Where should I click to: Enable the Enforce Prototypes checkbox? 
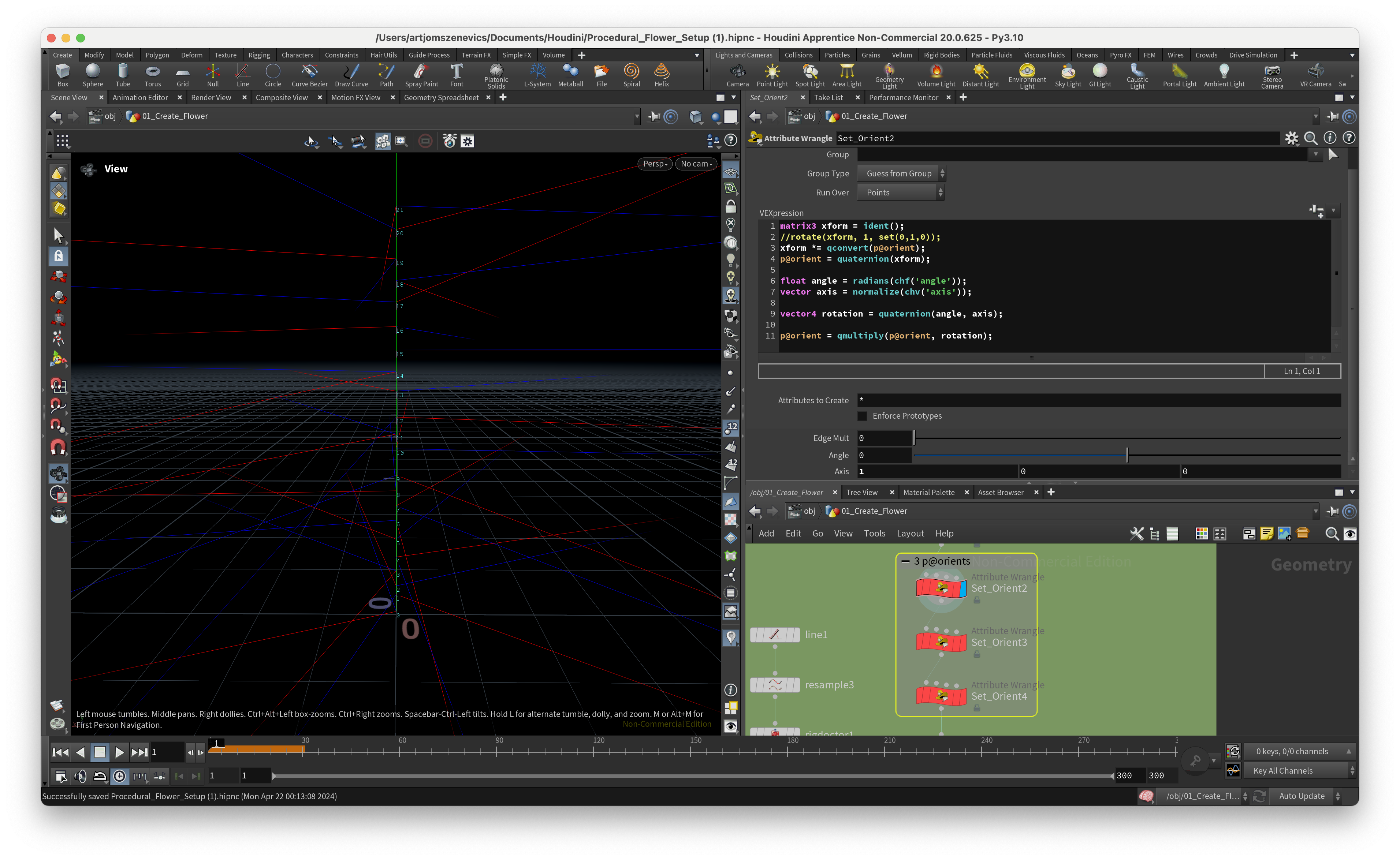(862, 416)
